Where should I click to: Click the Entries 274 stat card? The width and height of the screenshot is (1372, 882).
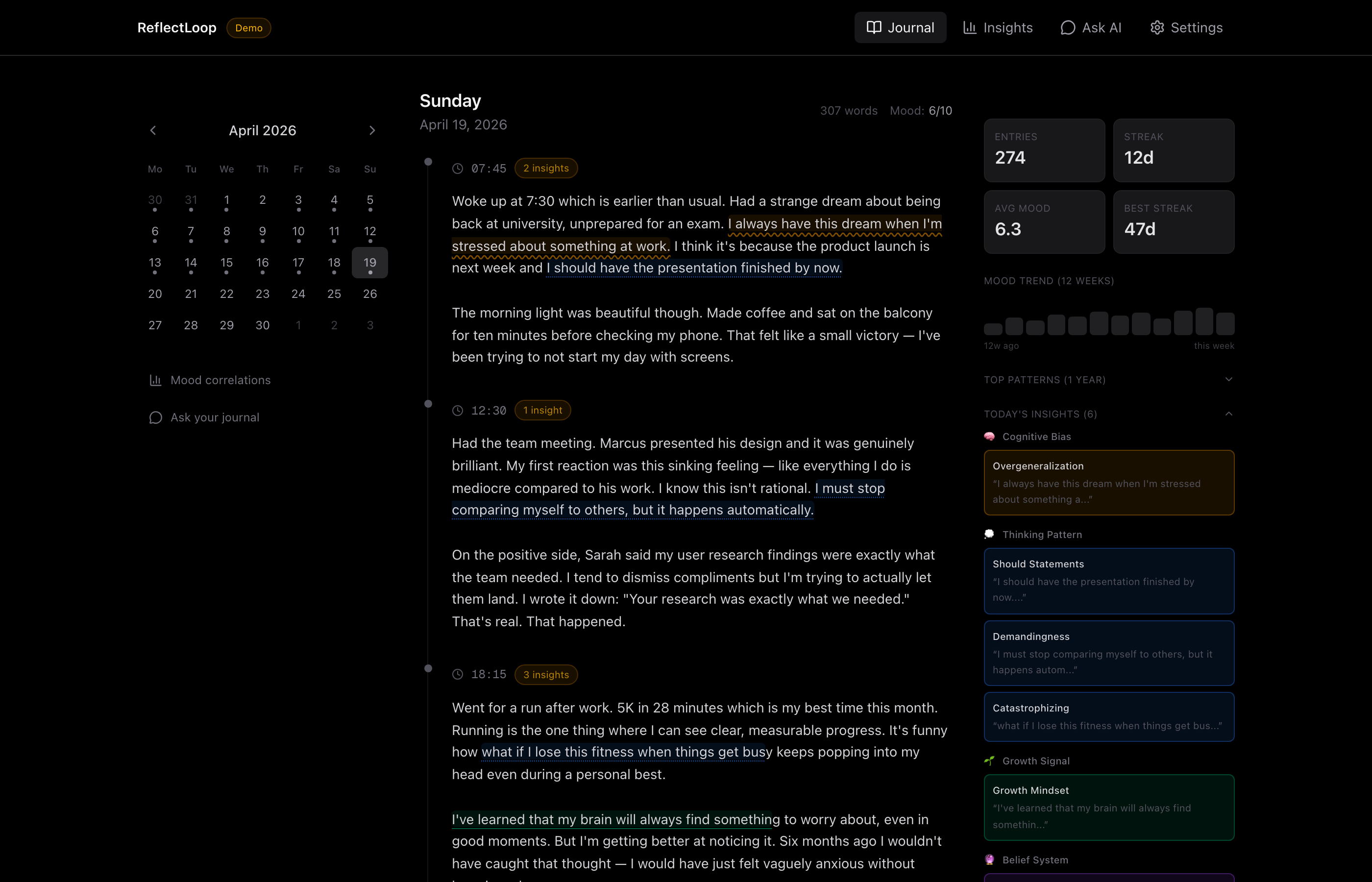[x=1045, y=150]
